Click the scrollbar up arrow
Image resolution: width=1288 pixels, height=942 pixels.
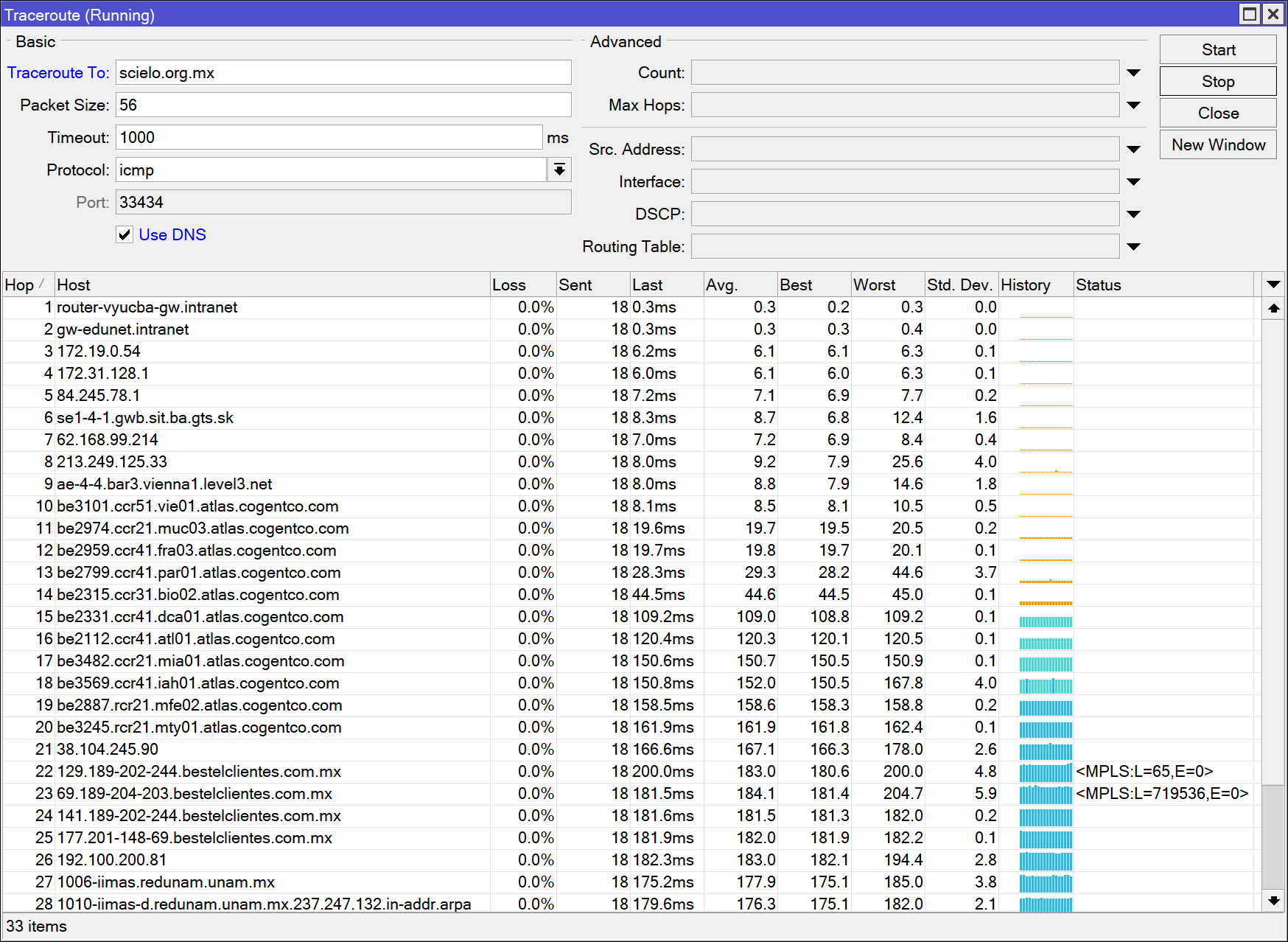click(1274, 308)
